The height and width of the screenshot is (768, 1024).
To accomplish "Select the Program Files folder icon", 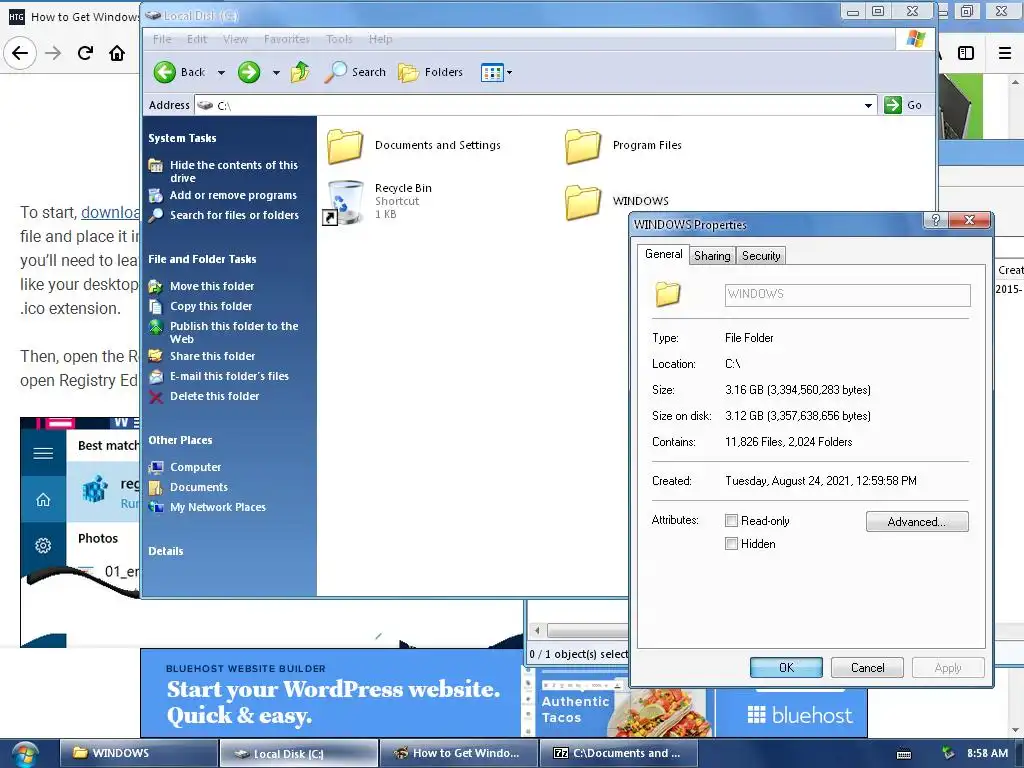I will pos(583,146).
